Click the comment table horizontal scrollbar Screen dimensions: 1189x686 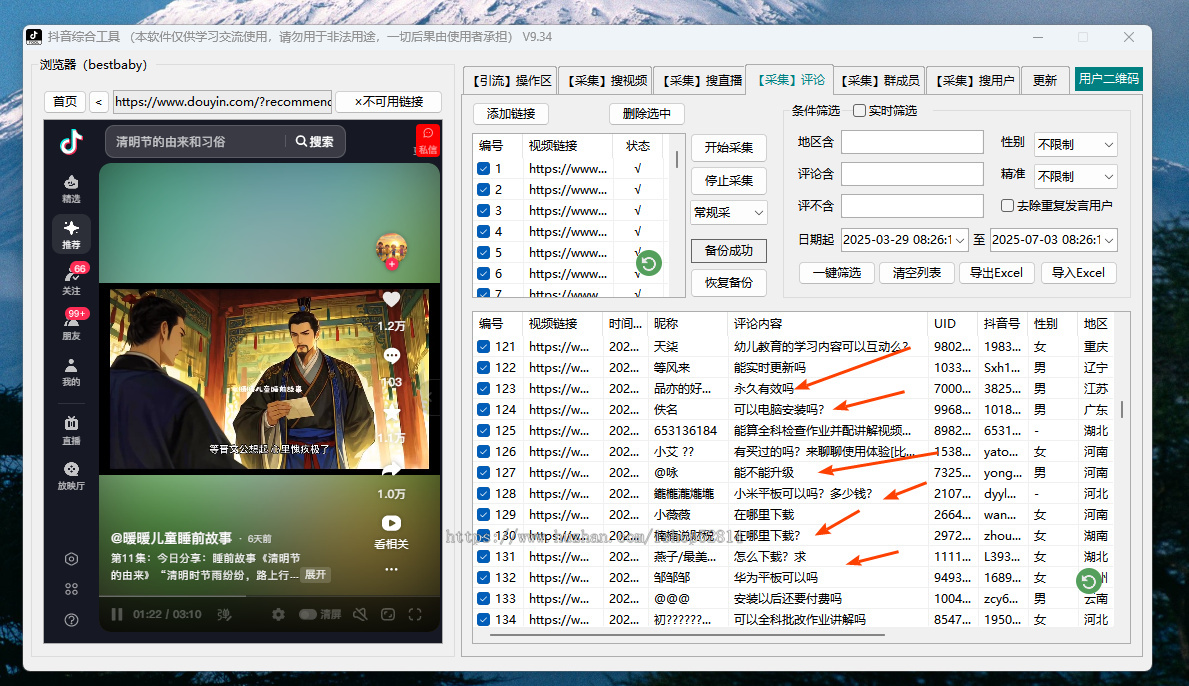(687, 635)
